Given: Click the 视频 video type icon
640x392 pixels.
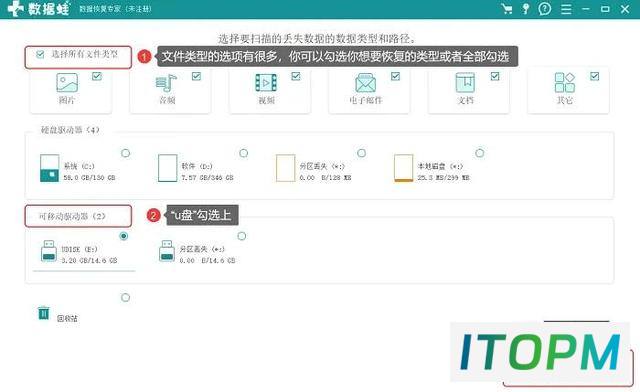Looking at the screenshot, I should (x=266, y=83).
